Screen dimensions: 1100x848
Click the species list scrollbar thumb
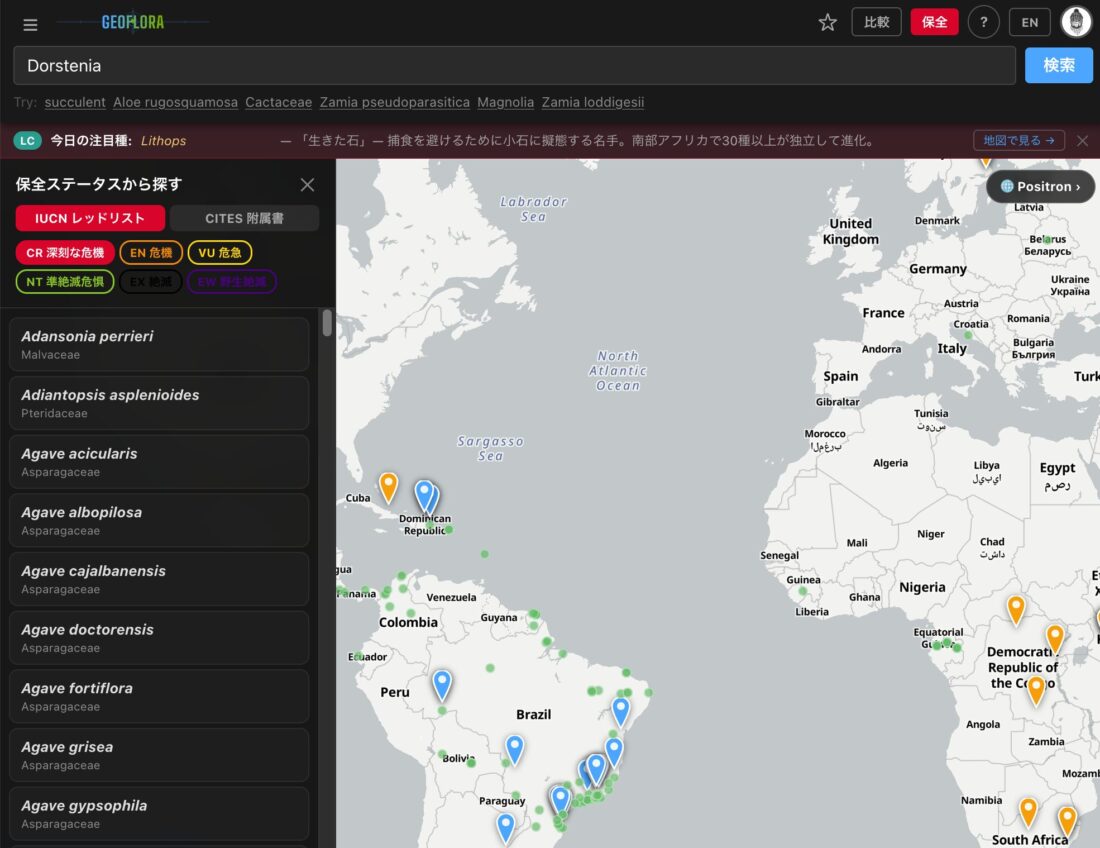(327, 323)
